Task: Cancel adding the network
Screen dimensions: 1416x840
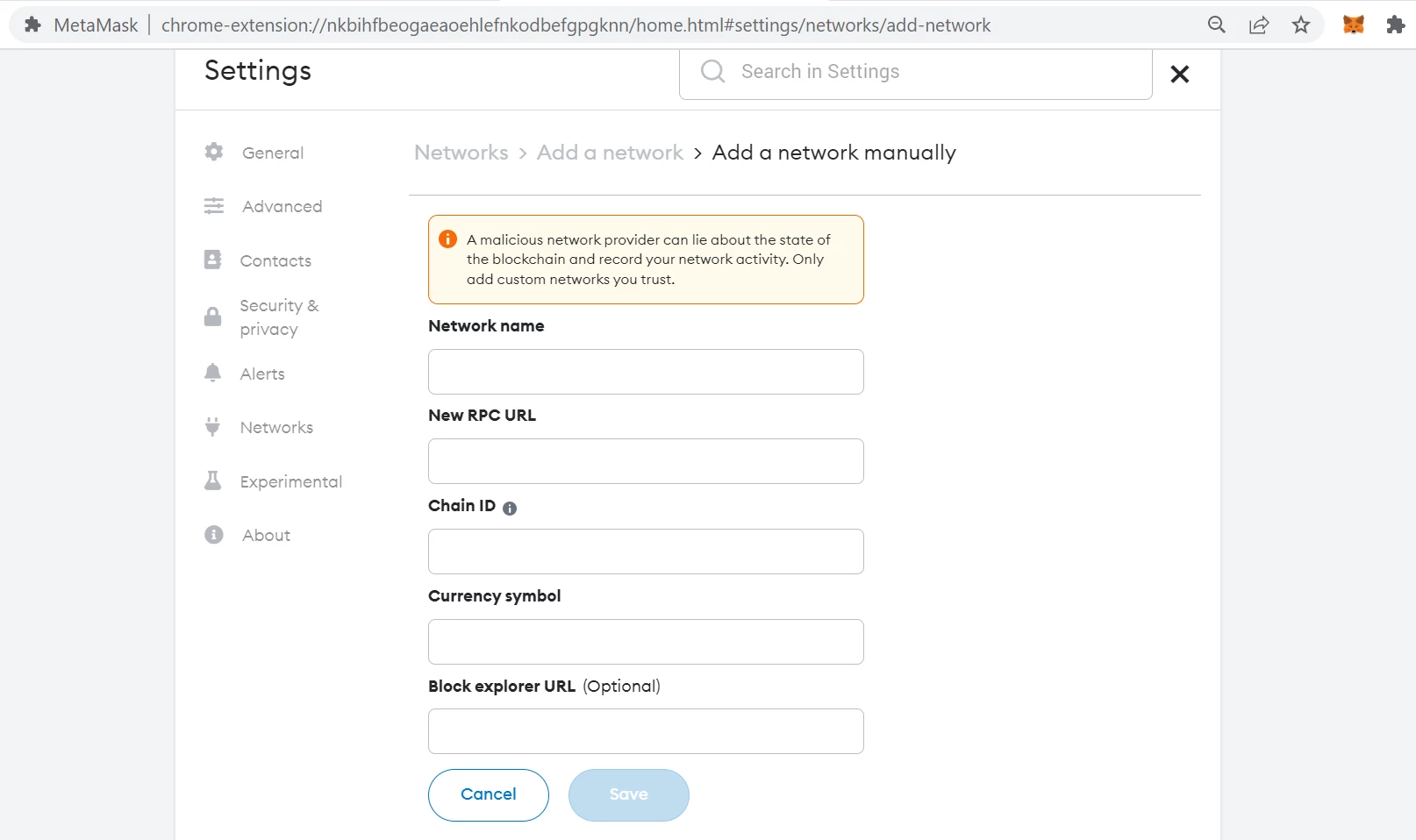Action: (x=489, y=794)
